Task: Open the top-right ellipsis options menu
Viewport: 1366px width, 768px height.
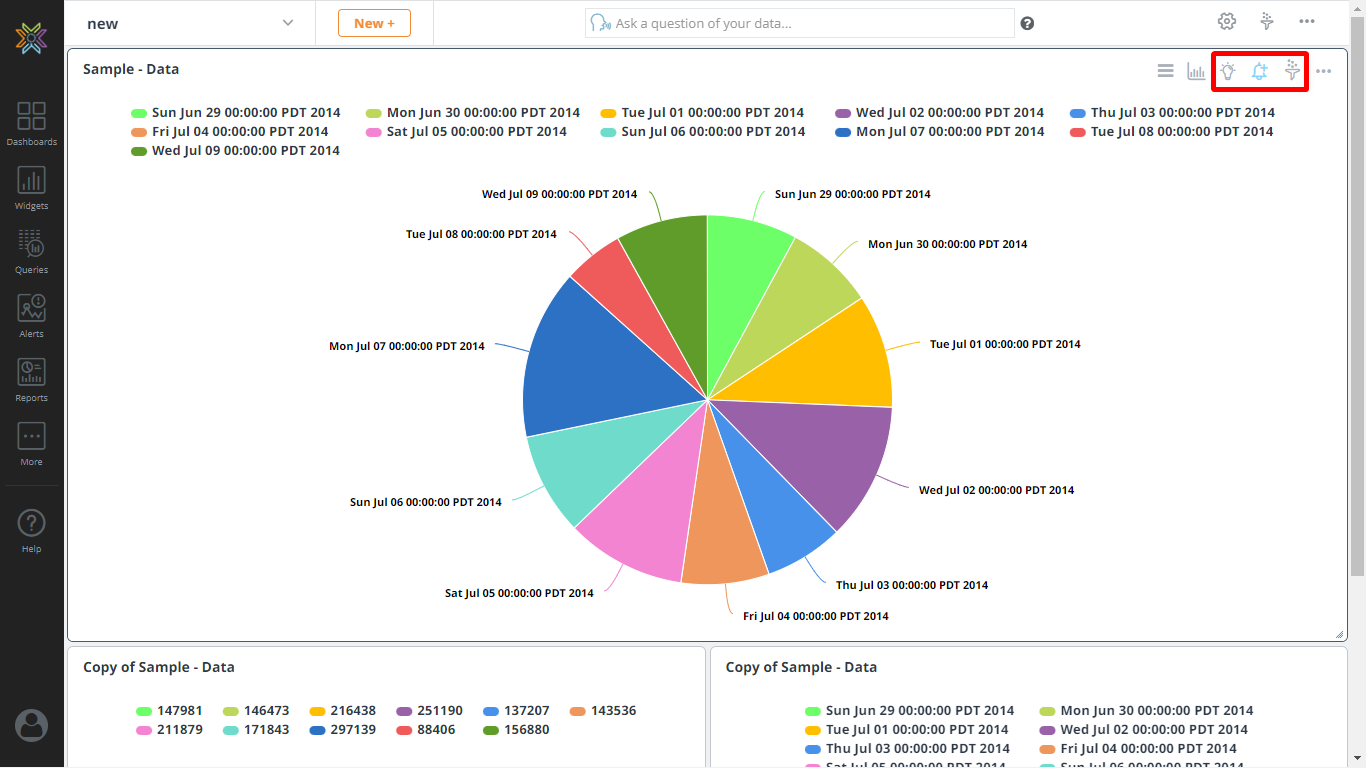Action: pyautogui.click(x=1306, y=21)
